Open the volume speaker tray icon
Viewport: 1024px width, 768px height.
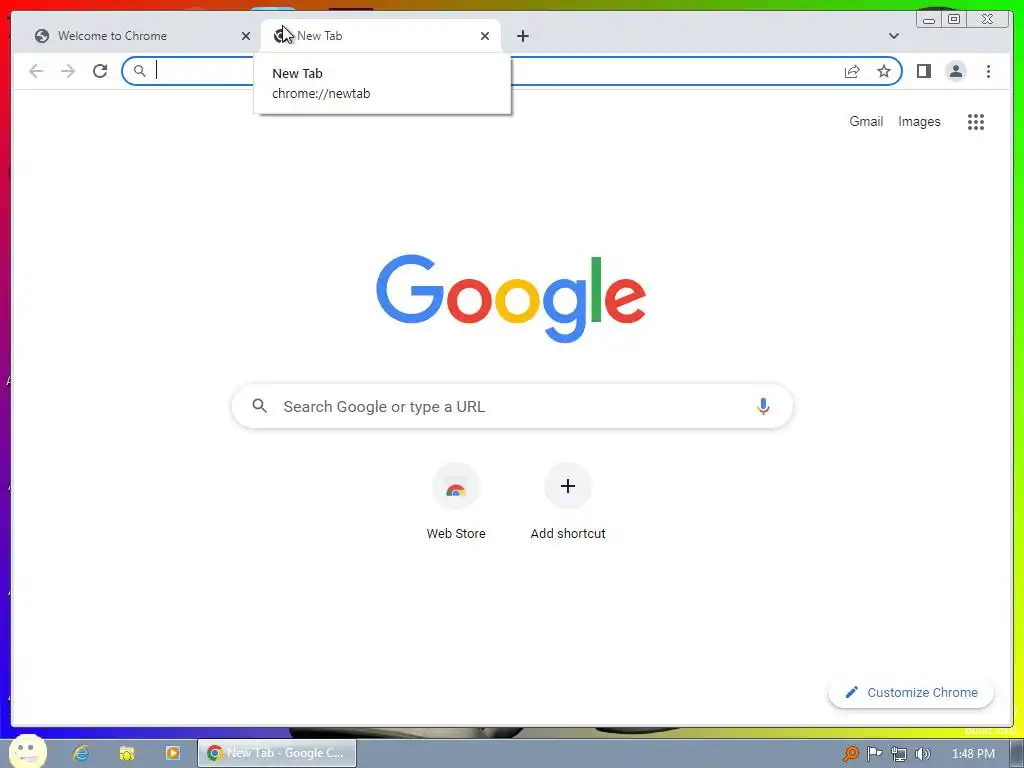point(923,754)
